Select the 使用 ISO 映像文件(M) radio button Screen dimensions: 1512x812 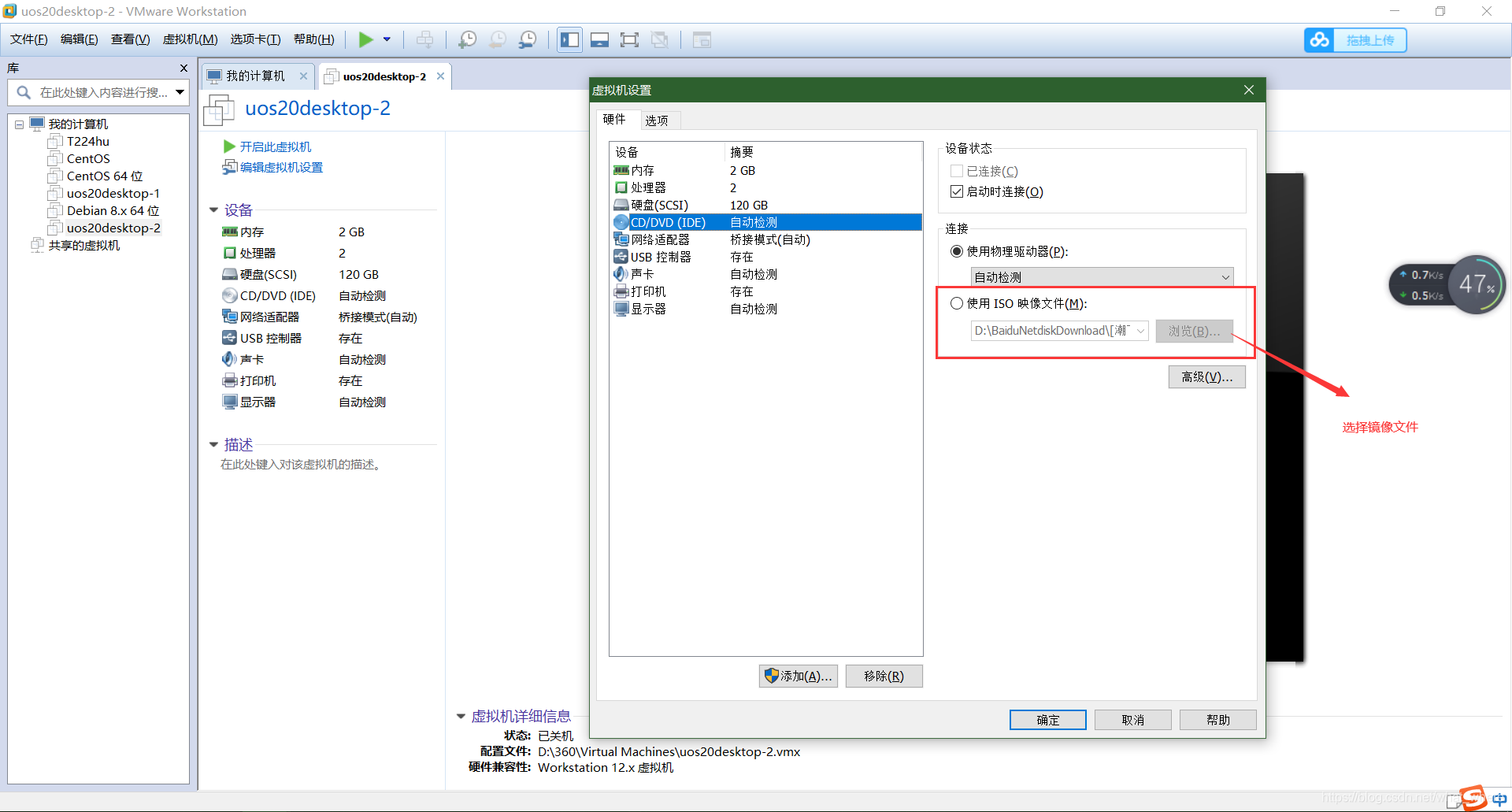(x=957, y=304)
